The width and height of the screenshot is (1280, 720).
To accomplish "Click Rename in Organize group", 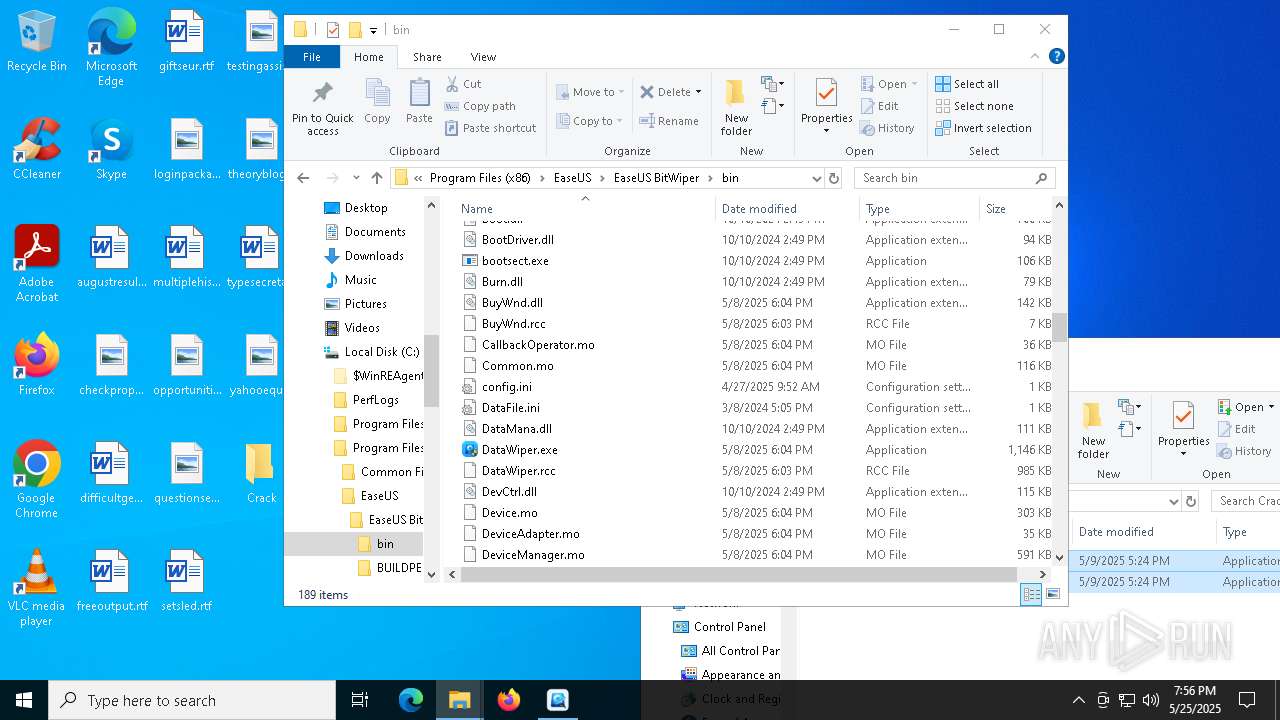I will pyautogui.click(x=669, y=121).
